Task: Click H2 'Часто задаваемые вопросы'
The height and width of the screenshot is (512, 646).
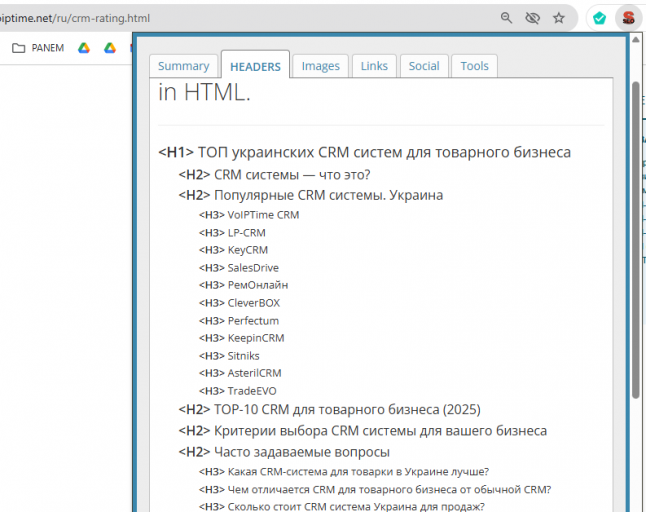Action: 284,452
